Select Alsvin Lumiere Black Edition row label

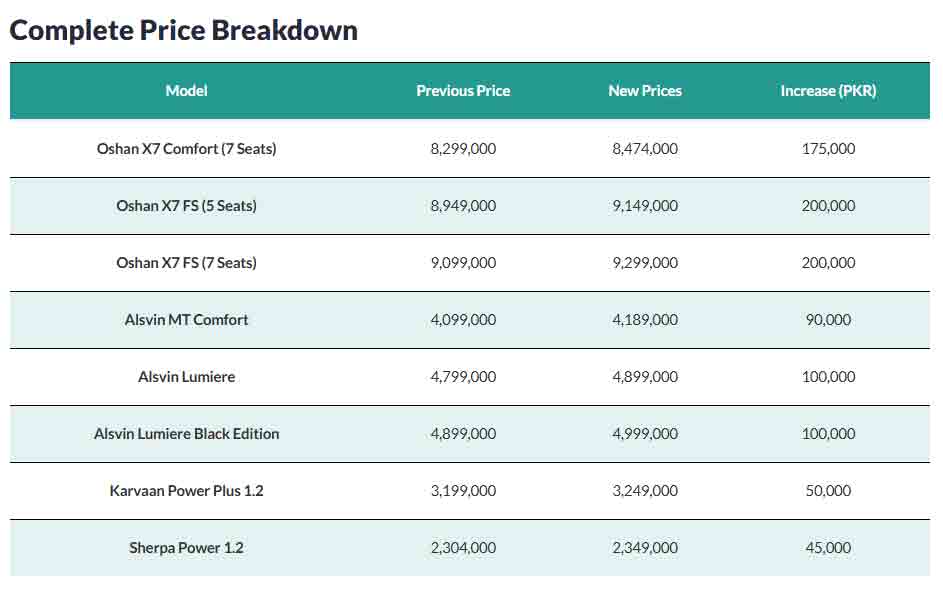186,434
